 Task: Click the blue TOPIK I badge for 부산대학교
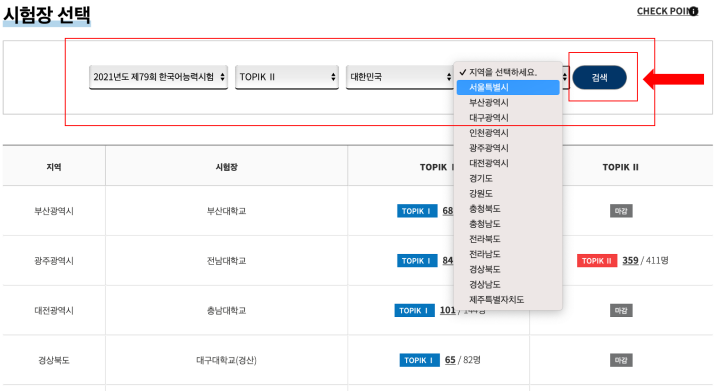[417, 211]
